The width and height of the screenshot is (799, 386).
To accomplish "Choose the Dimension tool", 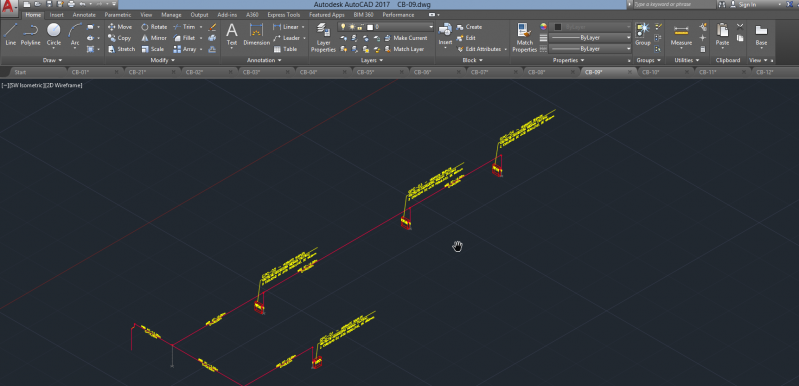I will tap(256, 34).
